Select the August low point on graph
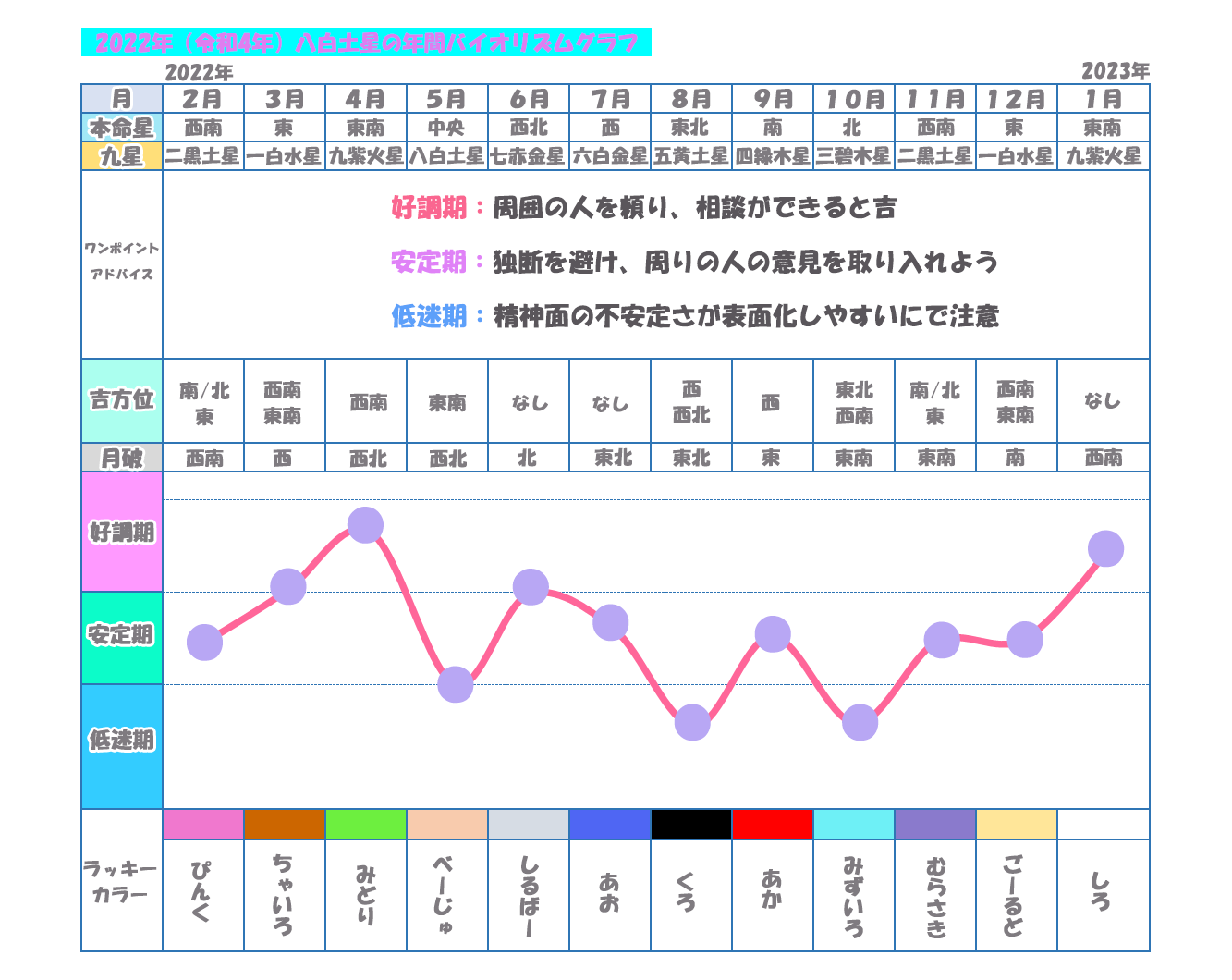 click(x=692, y=722)
